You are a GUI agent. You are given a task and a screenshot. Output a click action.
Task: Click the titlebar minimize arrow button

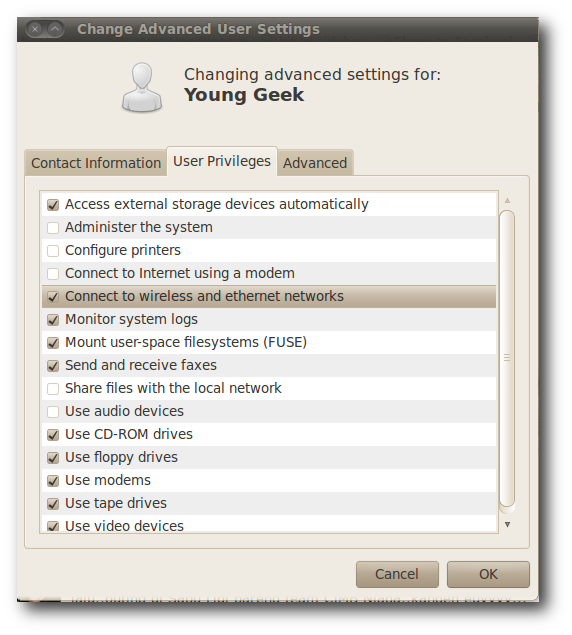55,29
